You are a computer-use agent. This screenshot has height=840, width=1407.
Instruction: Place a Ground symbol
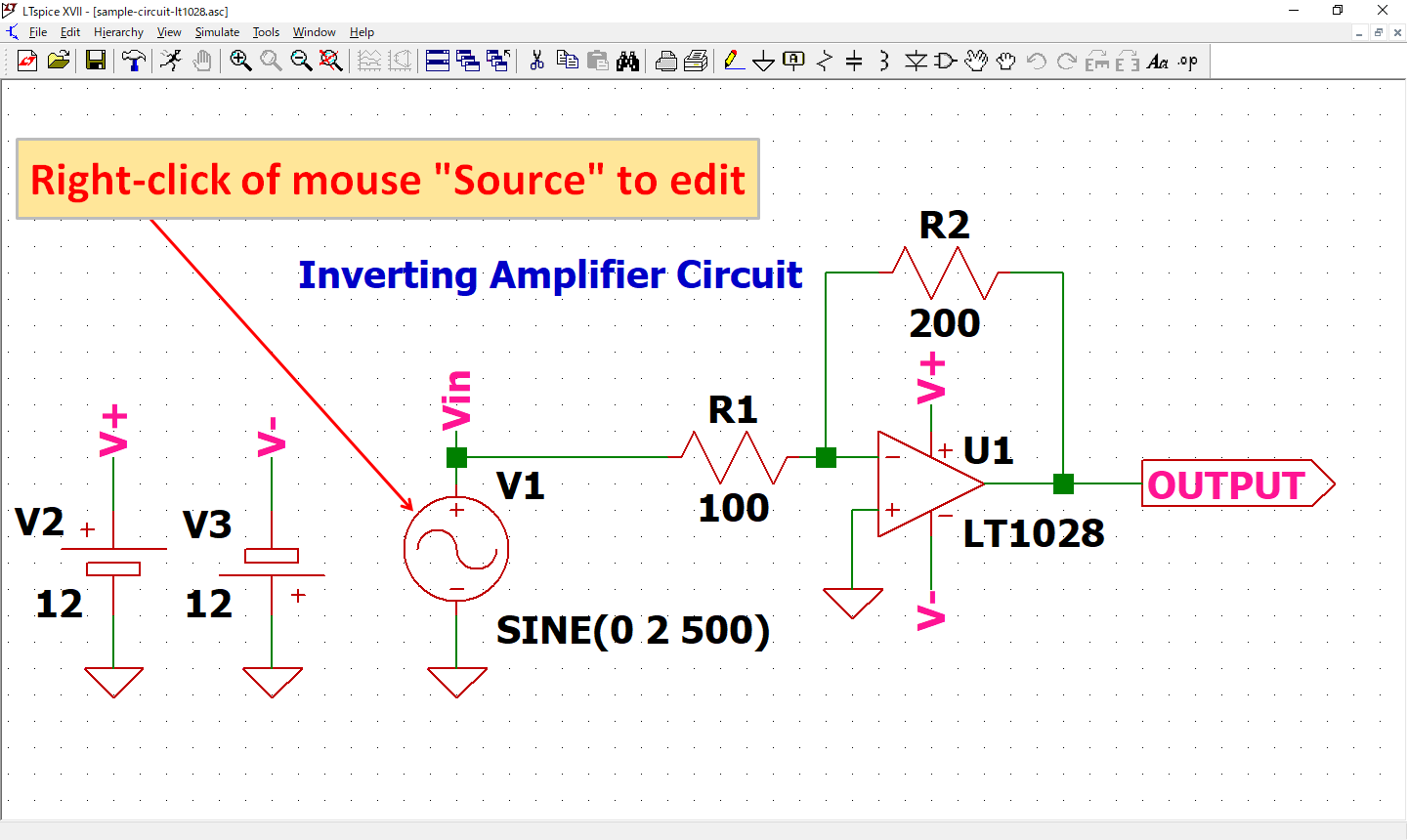tap(763, 61)
